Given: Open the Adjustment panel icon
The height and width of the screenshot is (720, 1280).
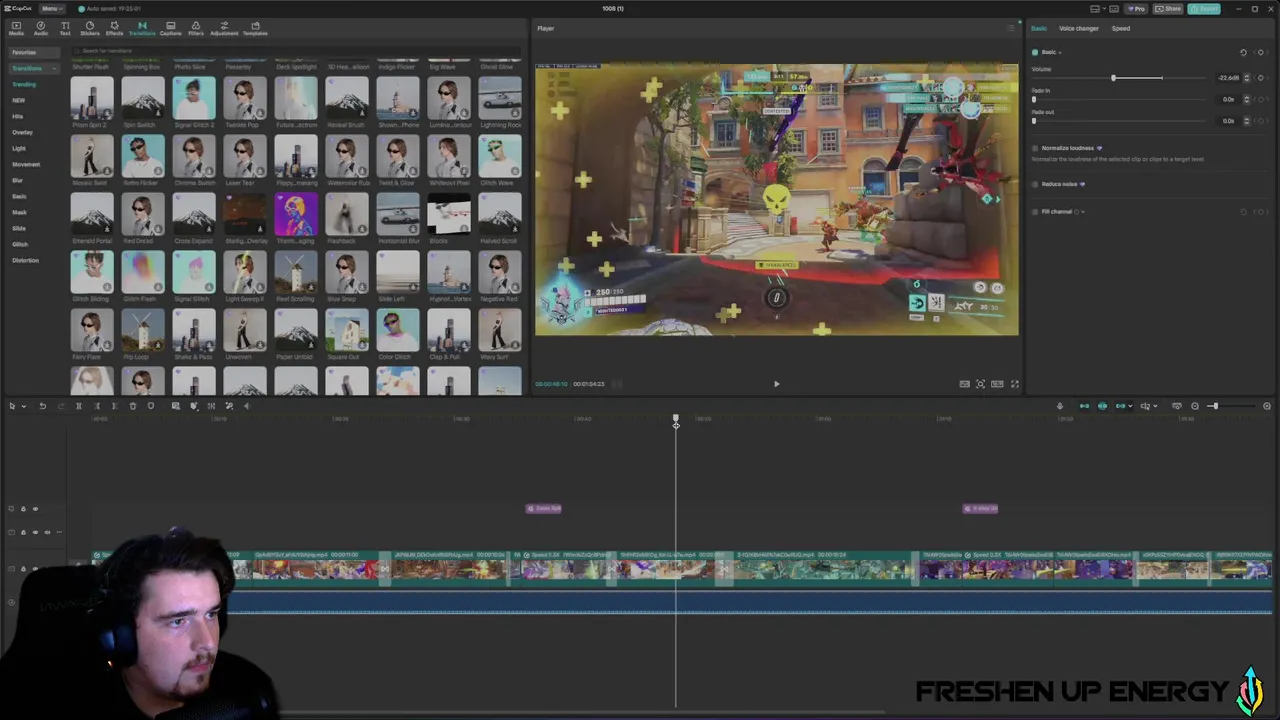Looking at the screenshot, I should point(224,28).
